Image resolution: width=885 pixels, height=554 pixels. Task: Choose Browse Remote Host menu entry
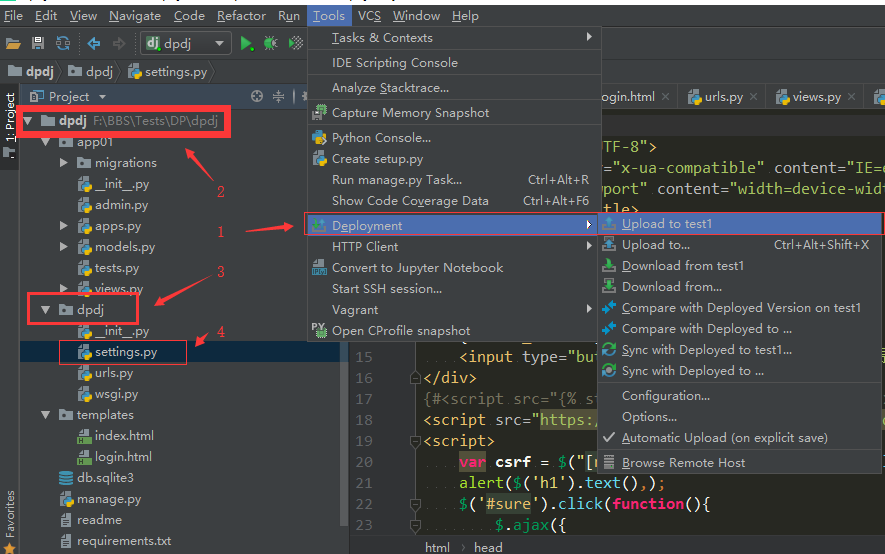coord(683,463)
